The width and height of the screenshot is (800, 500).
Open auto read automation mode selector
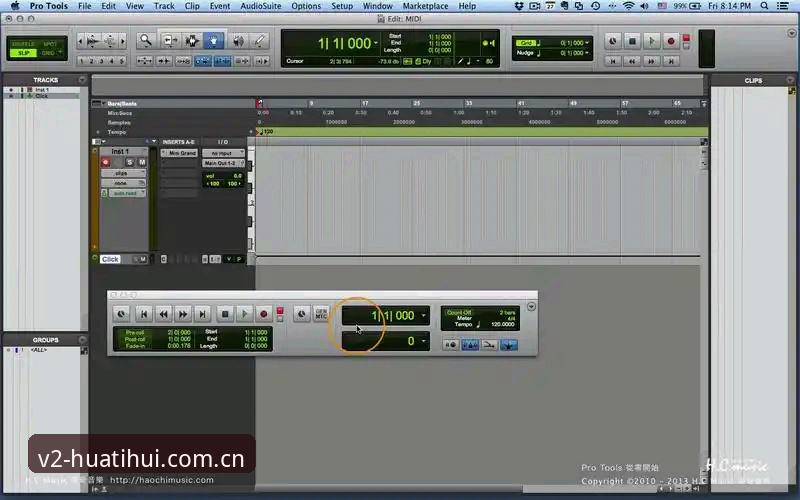pyautogui.click(x=127, y=193)
